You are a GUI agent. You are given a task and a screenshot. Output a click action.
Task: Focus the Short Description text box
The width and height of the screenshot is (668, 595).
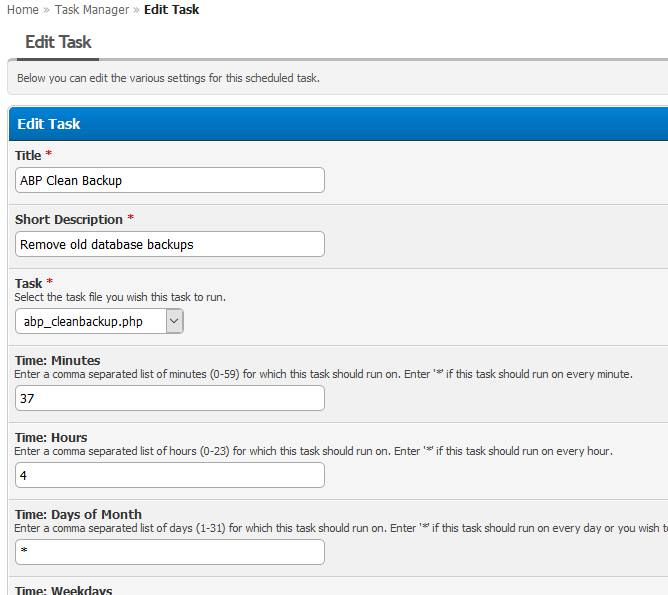[x=170, y=244]
